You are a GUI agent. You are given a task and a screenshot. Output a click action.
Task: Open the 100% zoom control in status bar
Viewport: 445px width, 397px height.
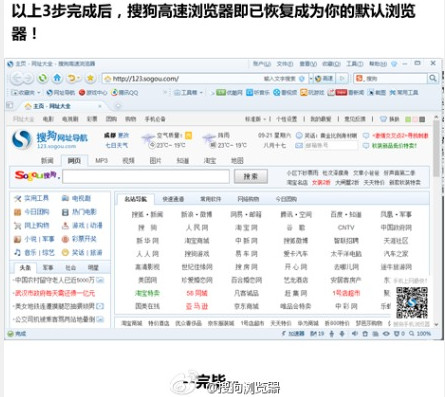(x=420, y=333)
